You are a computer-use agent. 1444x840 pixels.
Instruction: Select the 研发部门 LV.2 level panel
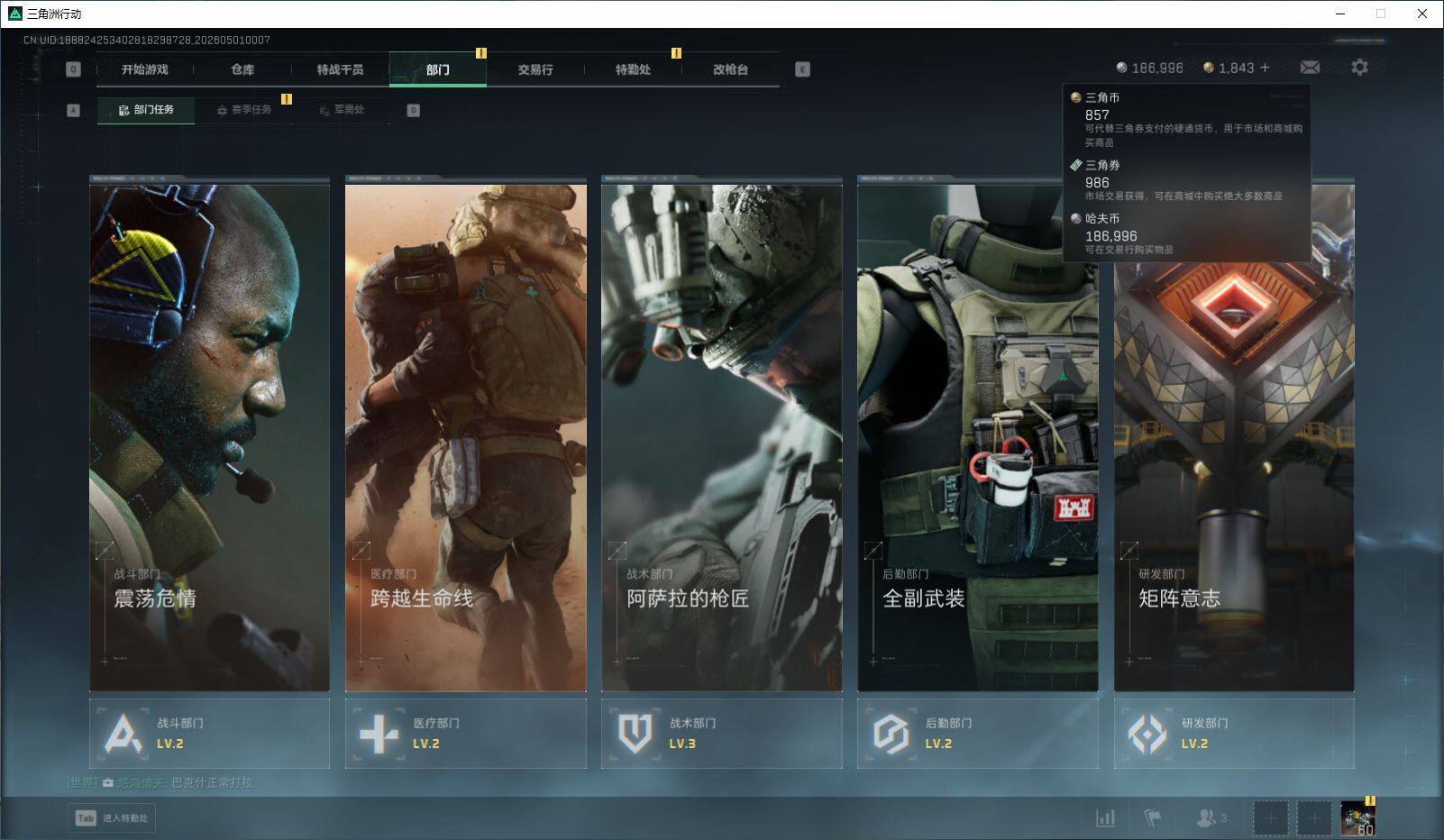tap(1233, 734)
